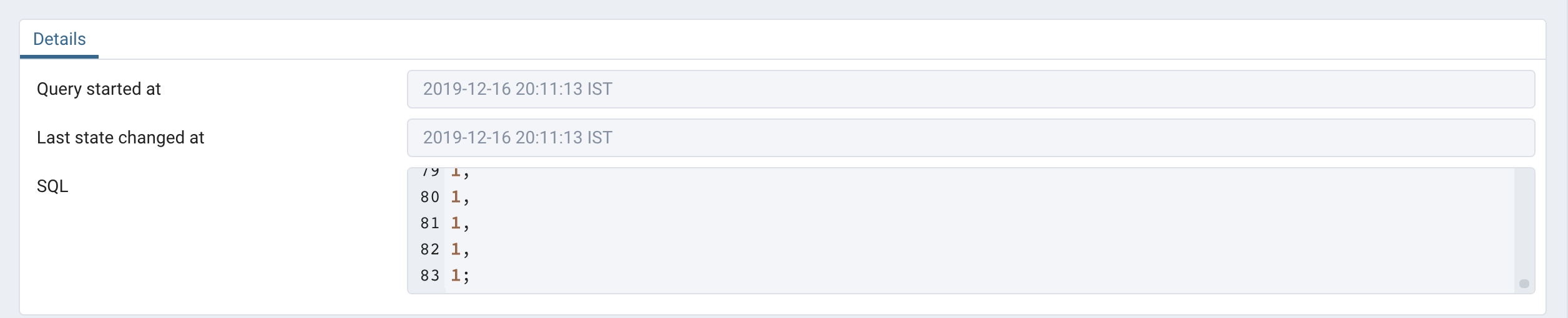Select line number 82 in SQL gutter
Viewport: 1568px width, 318px height.
click(429, 249)
